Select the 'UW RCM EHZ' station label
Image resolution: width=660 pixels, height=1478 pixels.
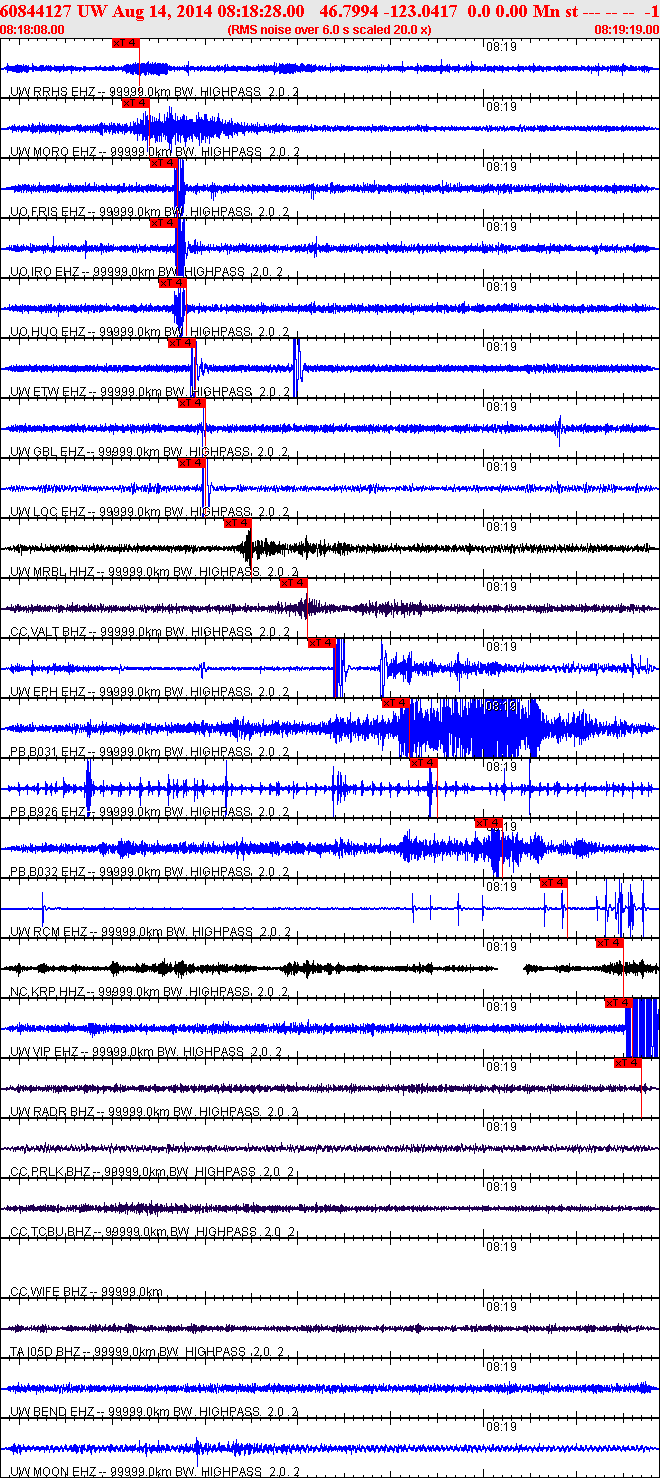click(49, 932)
